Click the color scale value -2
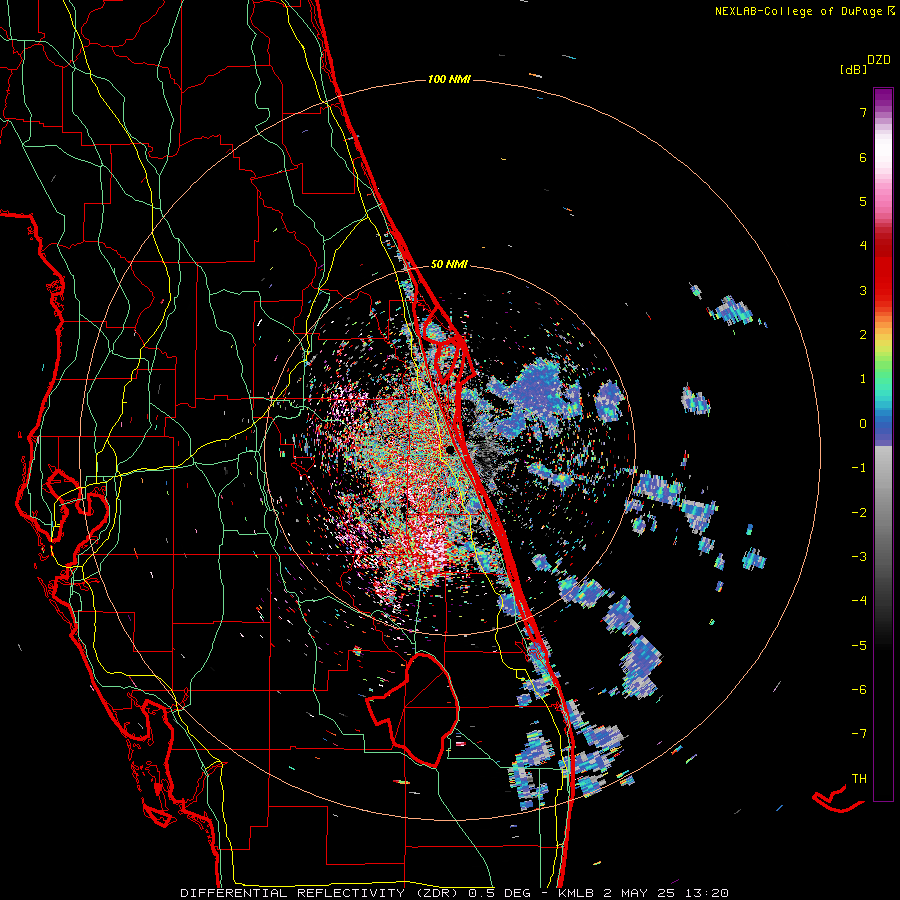The image size is (900, 900). click(x=859, y=512)
